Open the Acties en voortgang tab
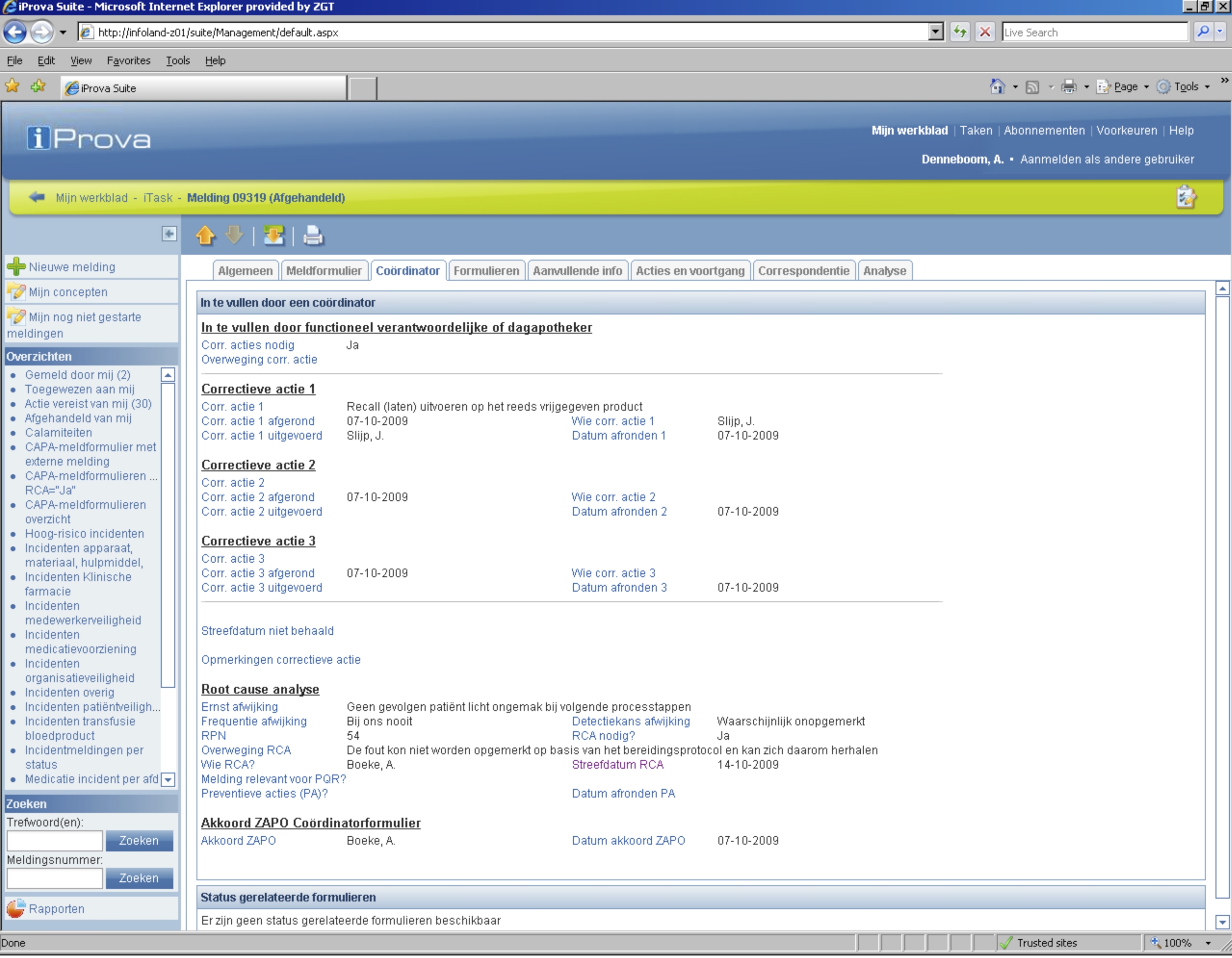This screenshot has height=958, width=1232. tap(689, 271)
